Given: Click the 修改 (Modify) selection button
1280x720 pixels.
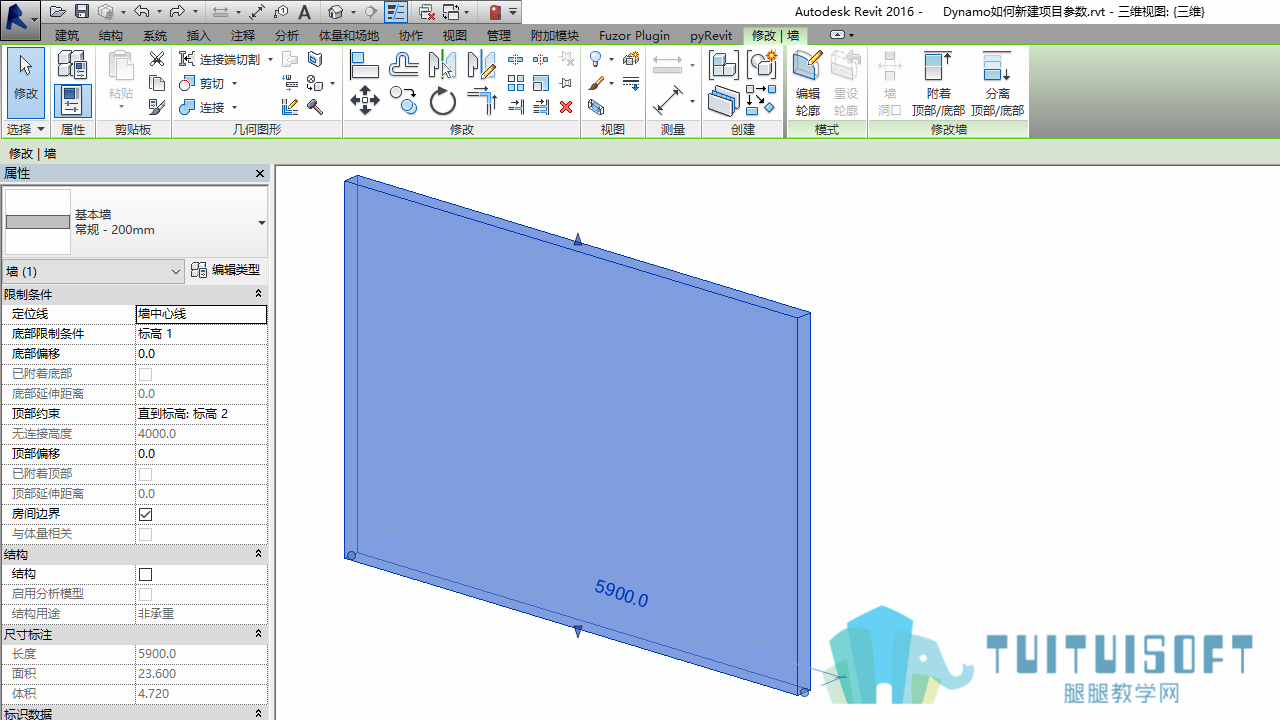Looking at the screenshot, I should tap(26, 83).
